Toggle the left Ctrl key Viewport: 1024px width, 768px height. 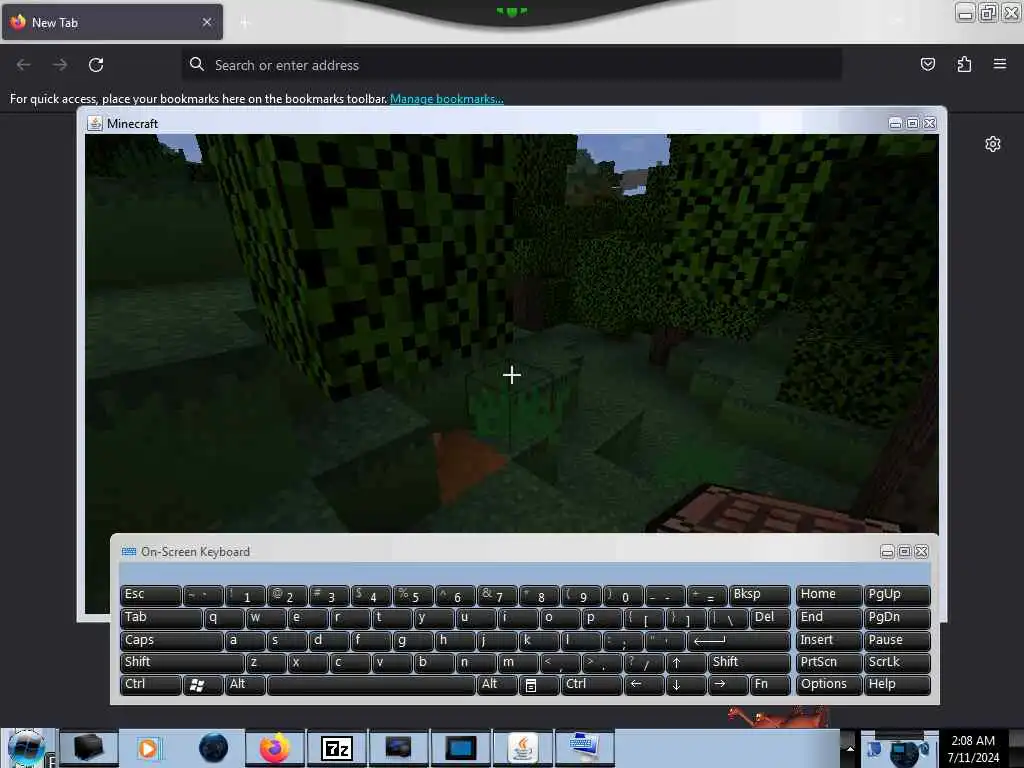[x=151, y=684]
